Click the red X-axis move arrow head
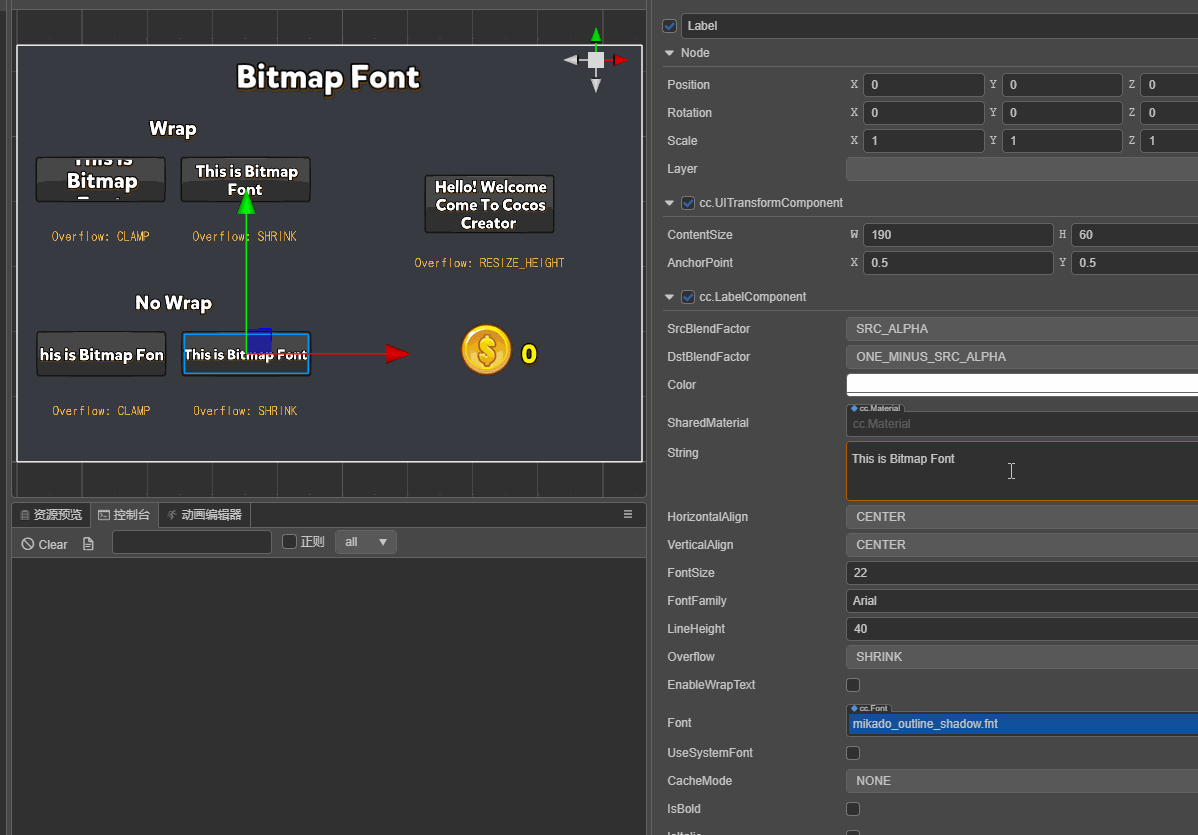The height and width of the screenshot is (835, 1198). coord(397,353)
